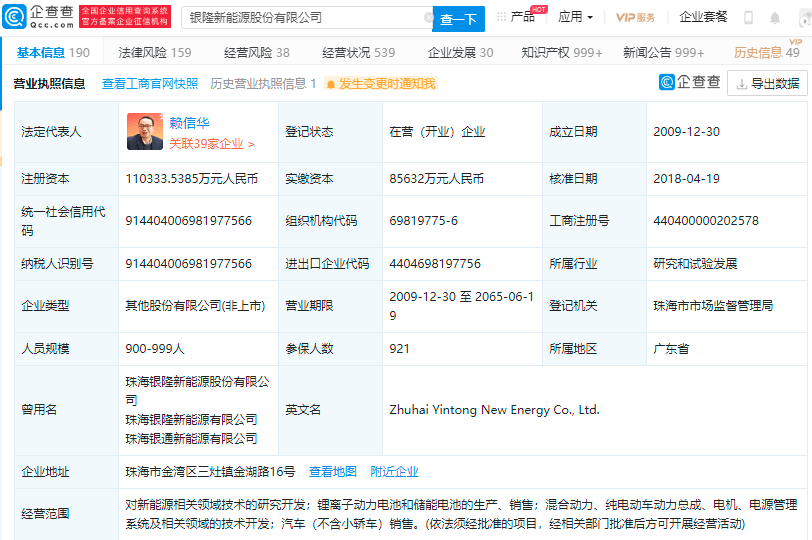Select credit code 914404006981977566 in 统一社会信用代码 row
The width and height of the screenshot is (812, 540).
188,221
